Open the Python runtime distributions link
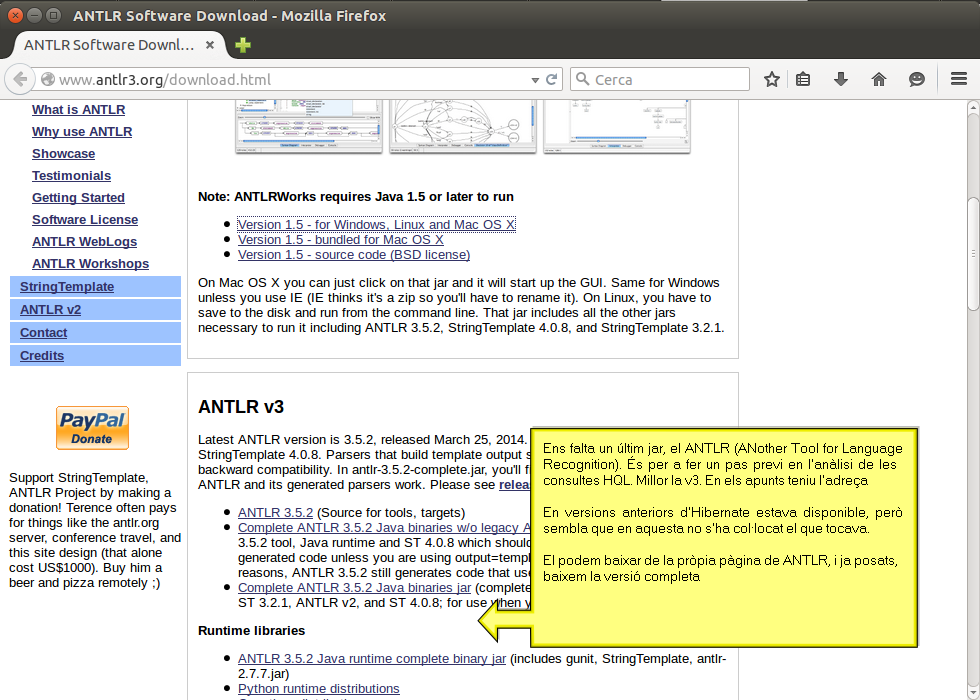The image size is (980, 700). click(x=319, y=689)
